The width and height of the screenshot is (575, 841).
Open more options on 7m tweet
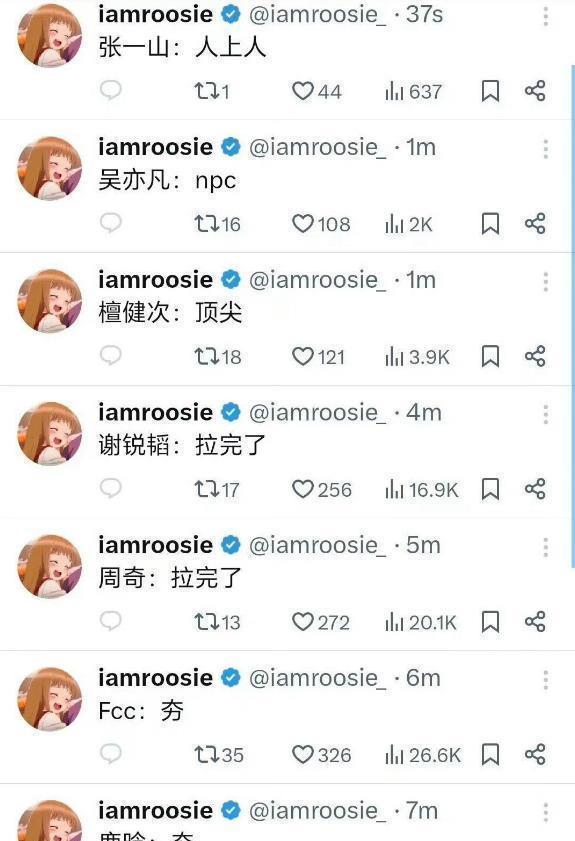coord(545,813)
